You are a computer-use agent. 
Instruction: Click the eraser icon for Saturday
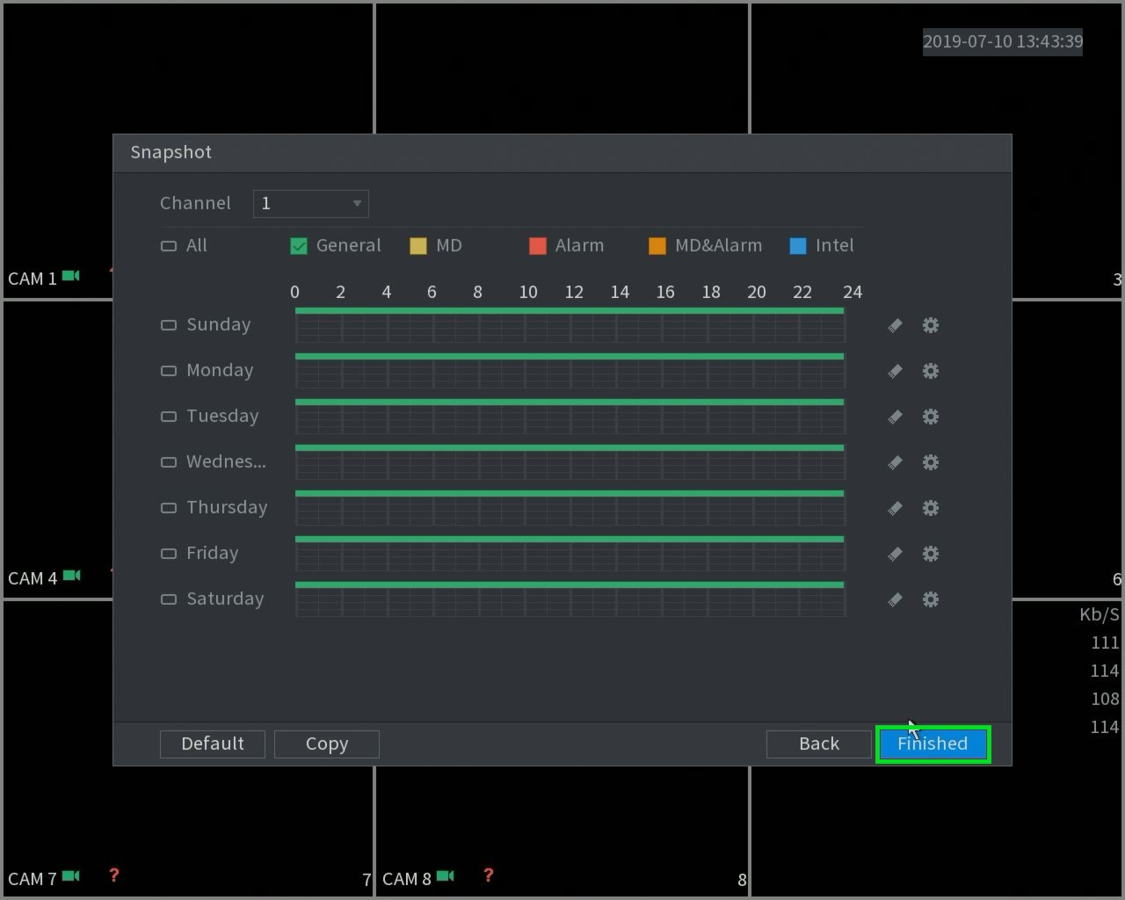point(895,600)
